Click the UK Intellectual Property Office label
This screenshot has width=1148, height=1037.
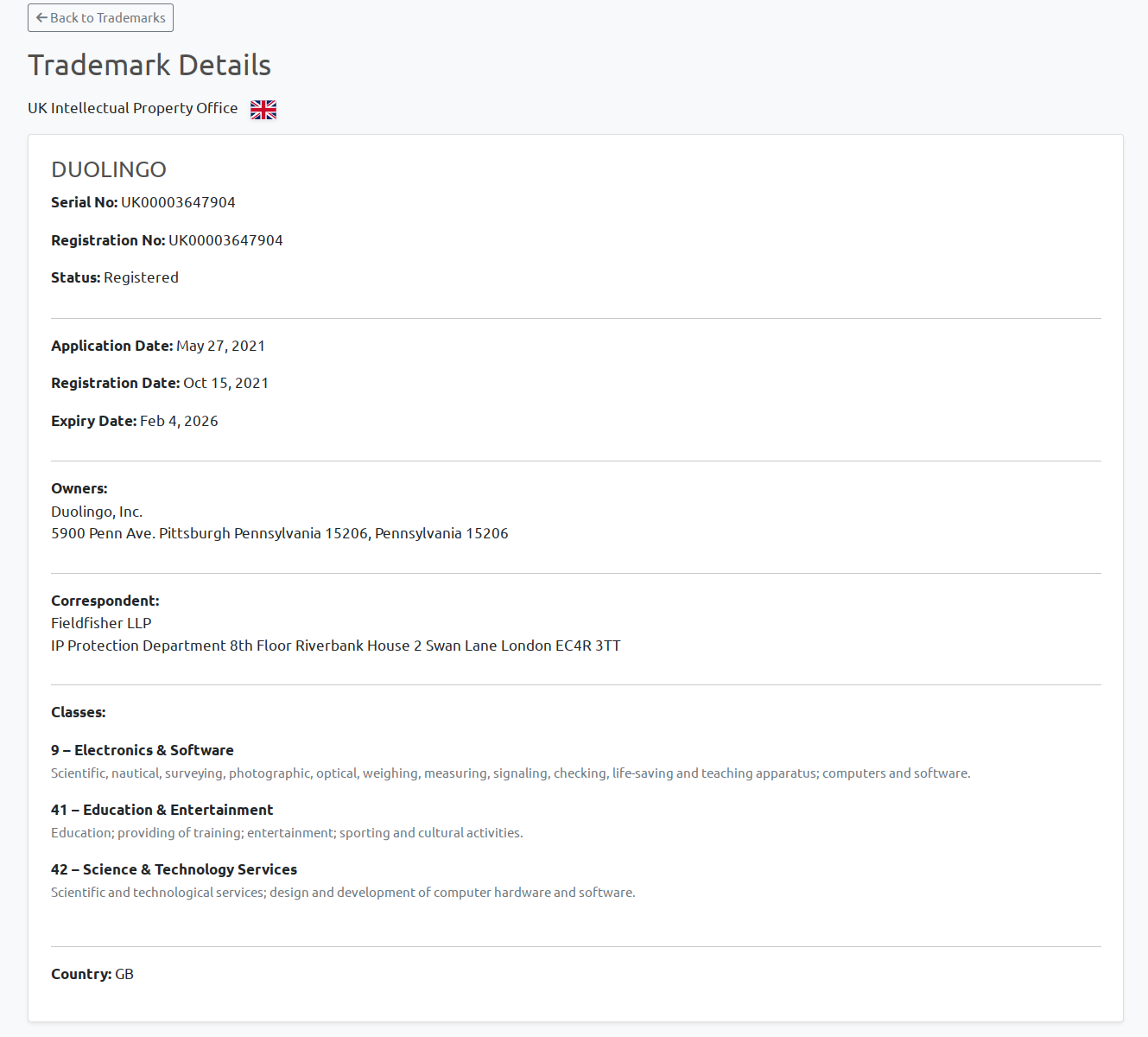coord(132,108)
